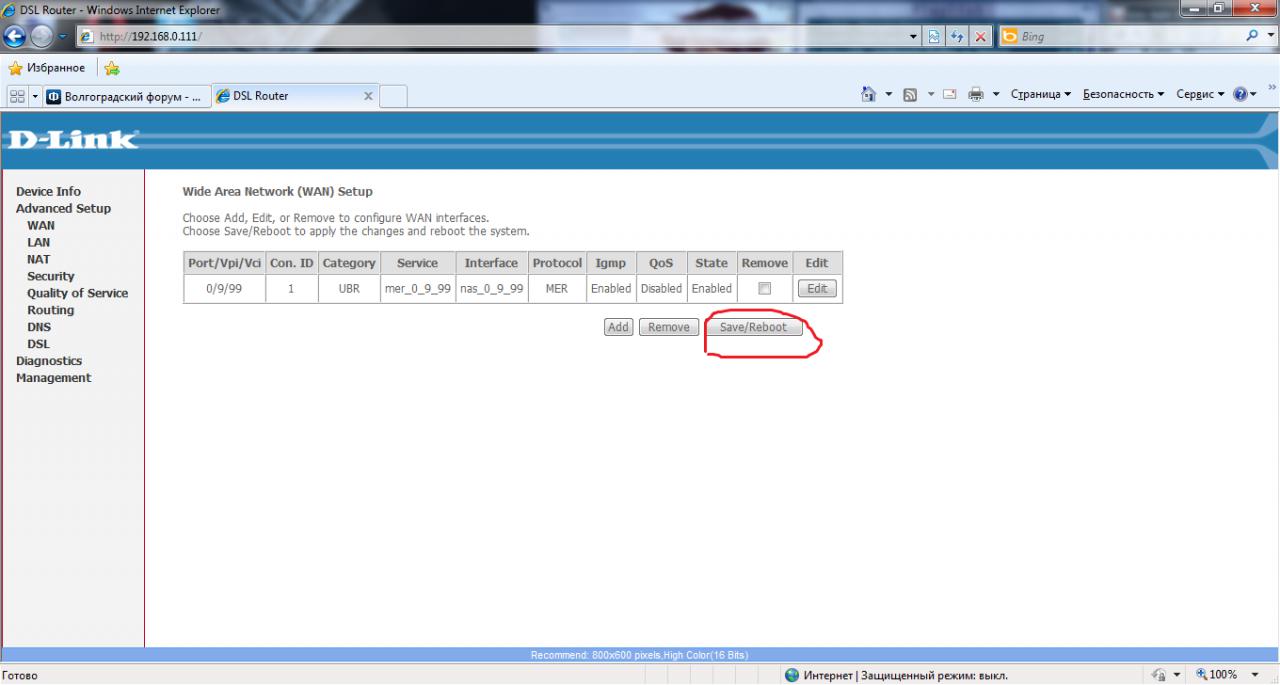Open Management in sidebar

pyautogui.click(x=53, y=378)
